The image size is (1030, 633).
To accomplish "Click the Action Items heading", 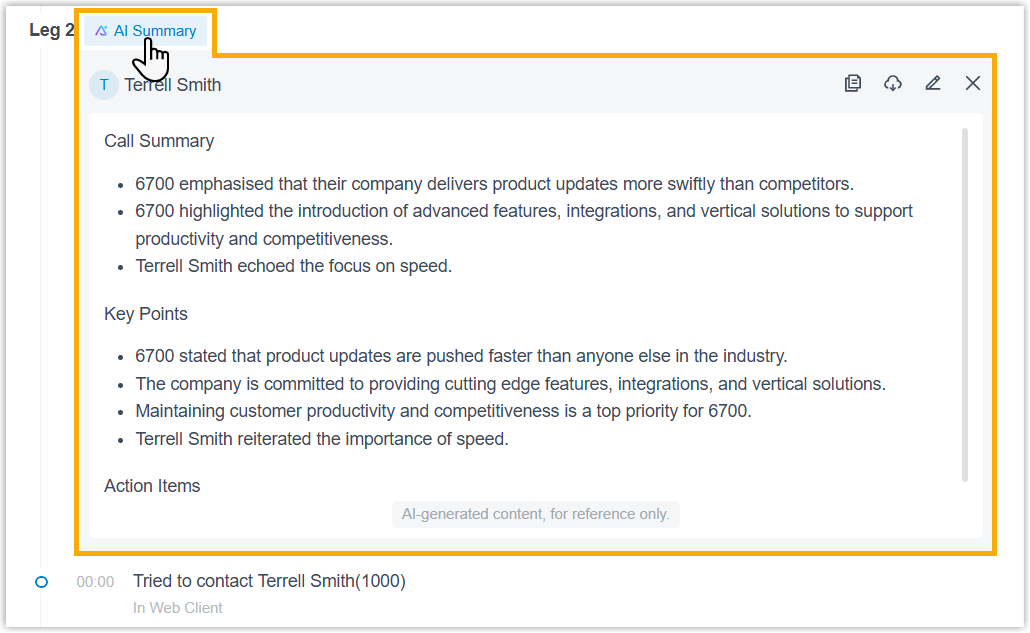I will tap(152, 486).
